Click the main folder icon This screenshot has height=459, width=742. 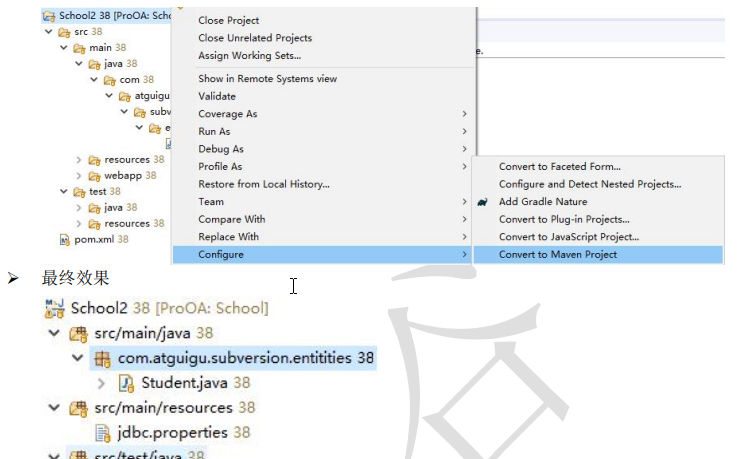(x=79, y=48)
